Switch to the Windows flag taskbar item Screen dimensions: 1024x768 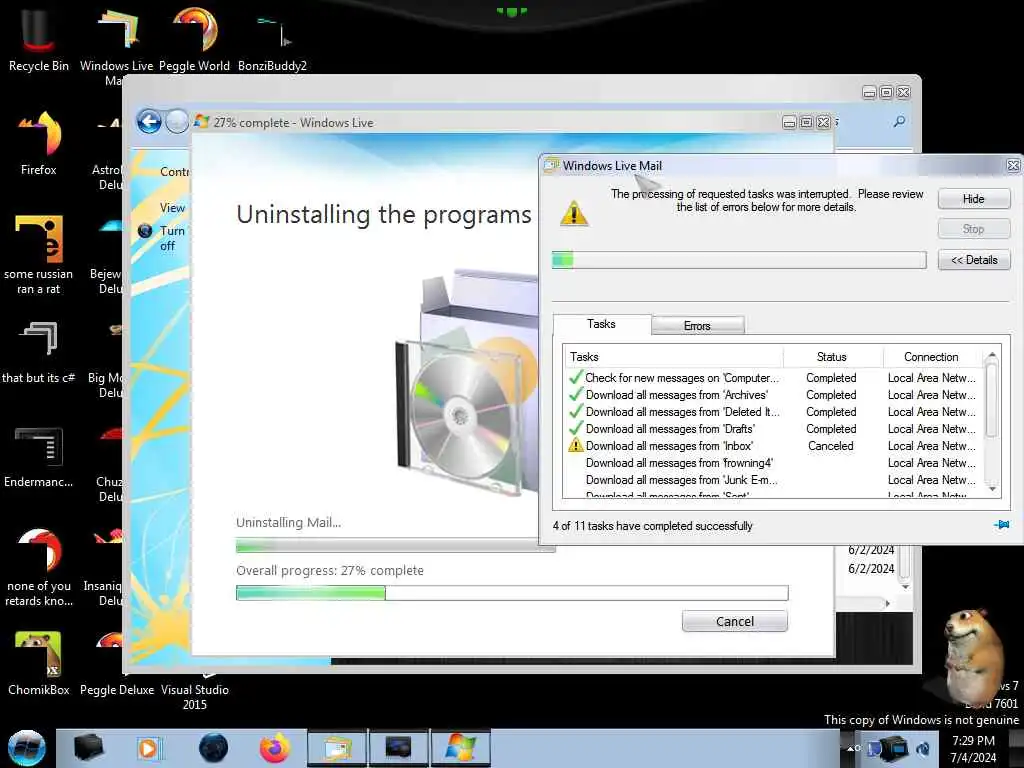point(460,748)
